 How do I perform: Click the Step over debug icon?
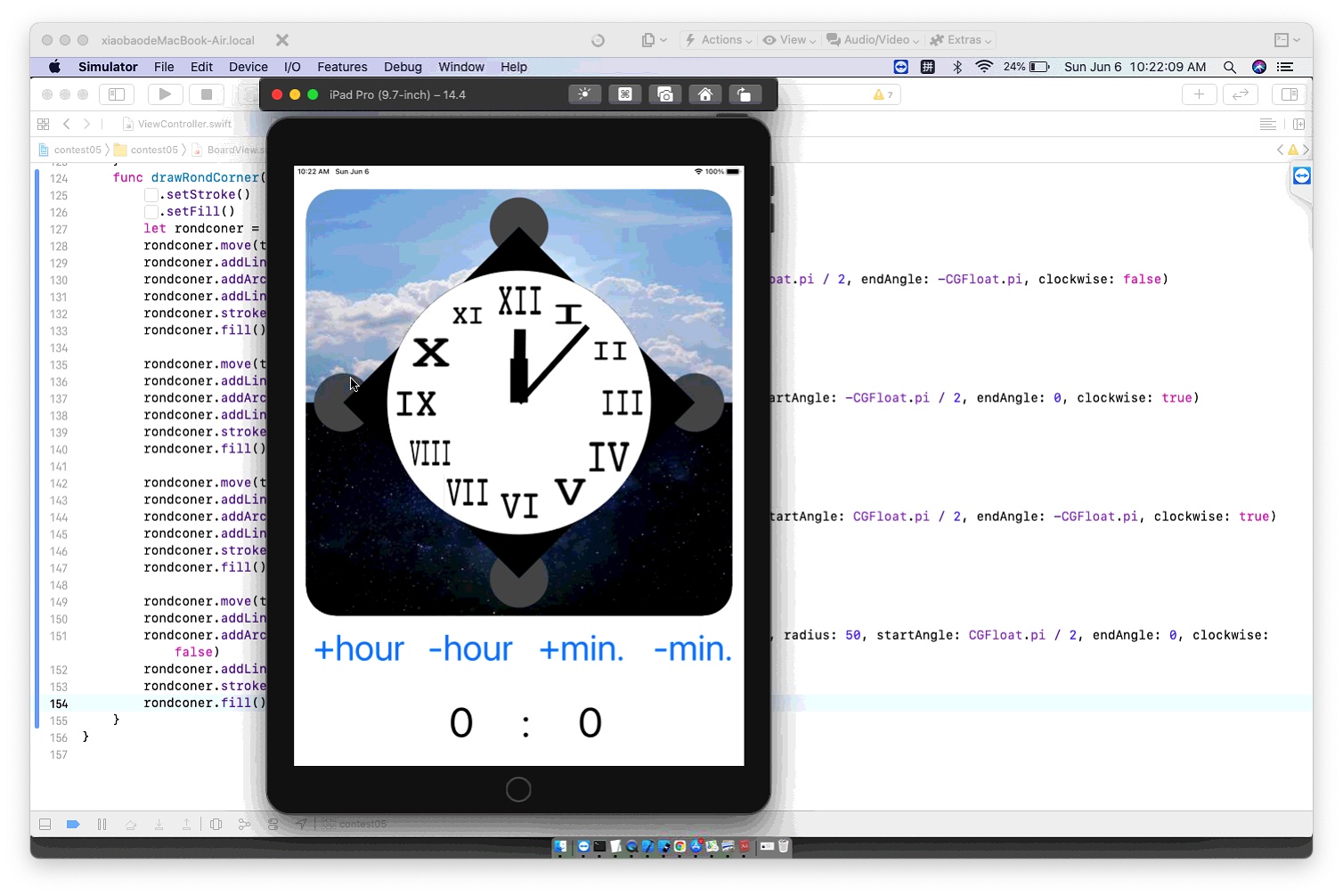coord(131,825)
